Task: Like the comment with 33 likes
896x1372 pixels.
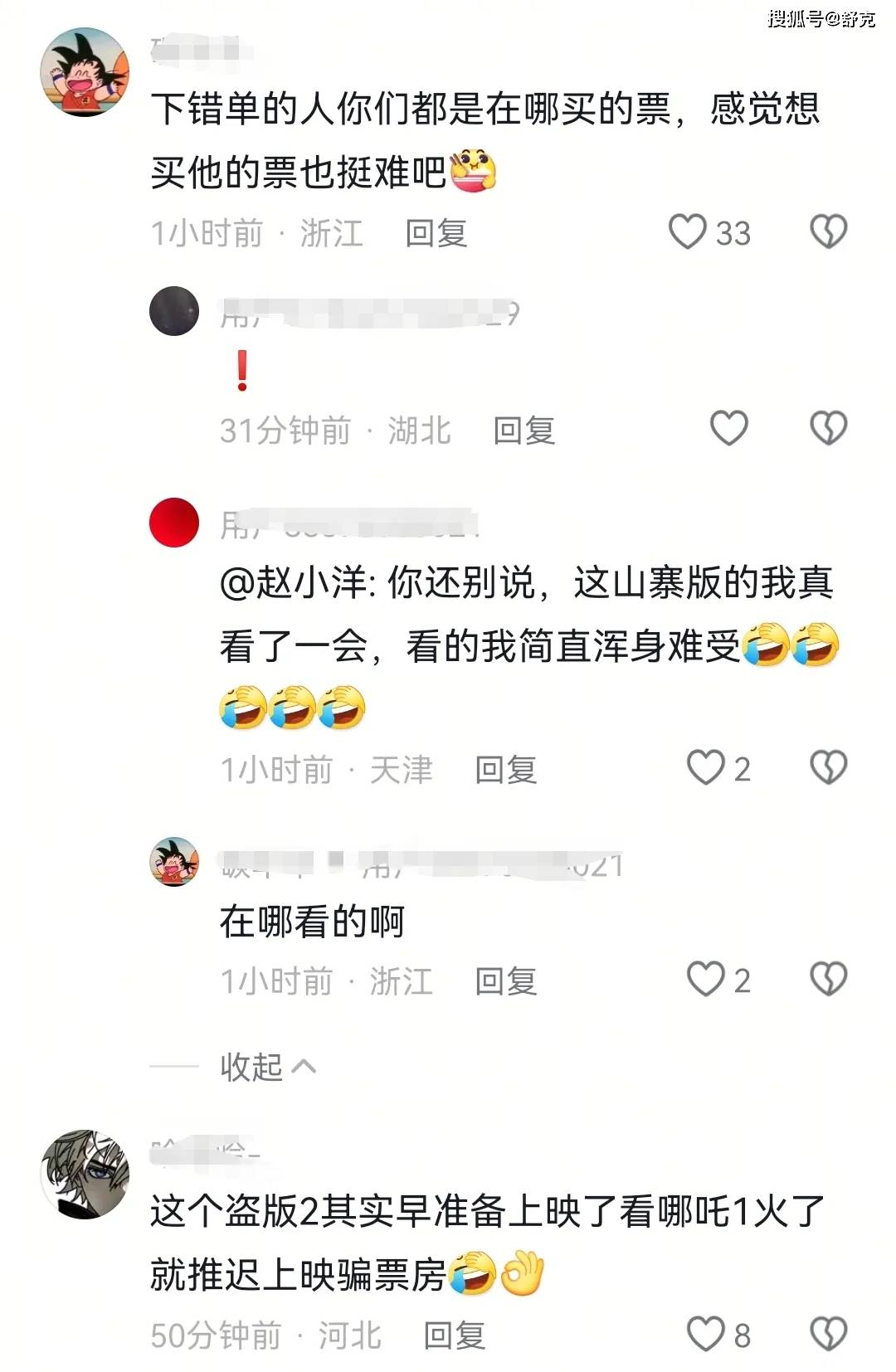Action: point(687,232)
